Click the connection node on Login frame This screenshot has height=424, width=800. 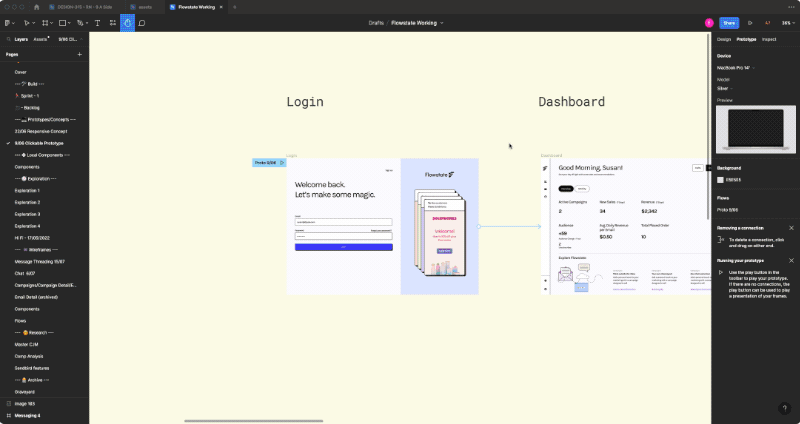point(479,227)
